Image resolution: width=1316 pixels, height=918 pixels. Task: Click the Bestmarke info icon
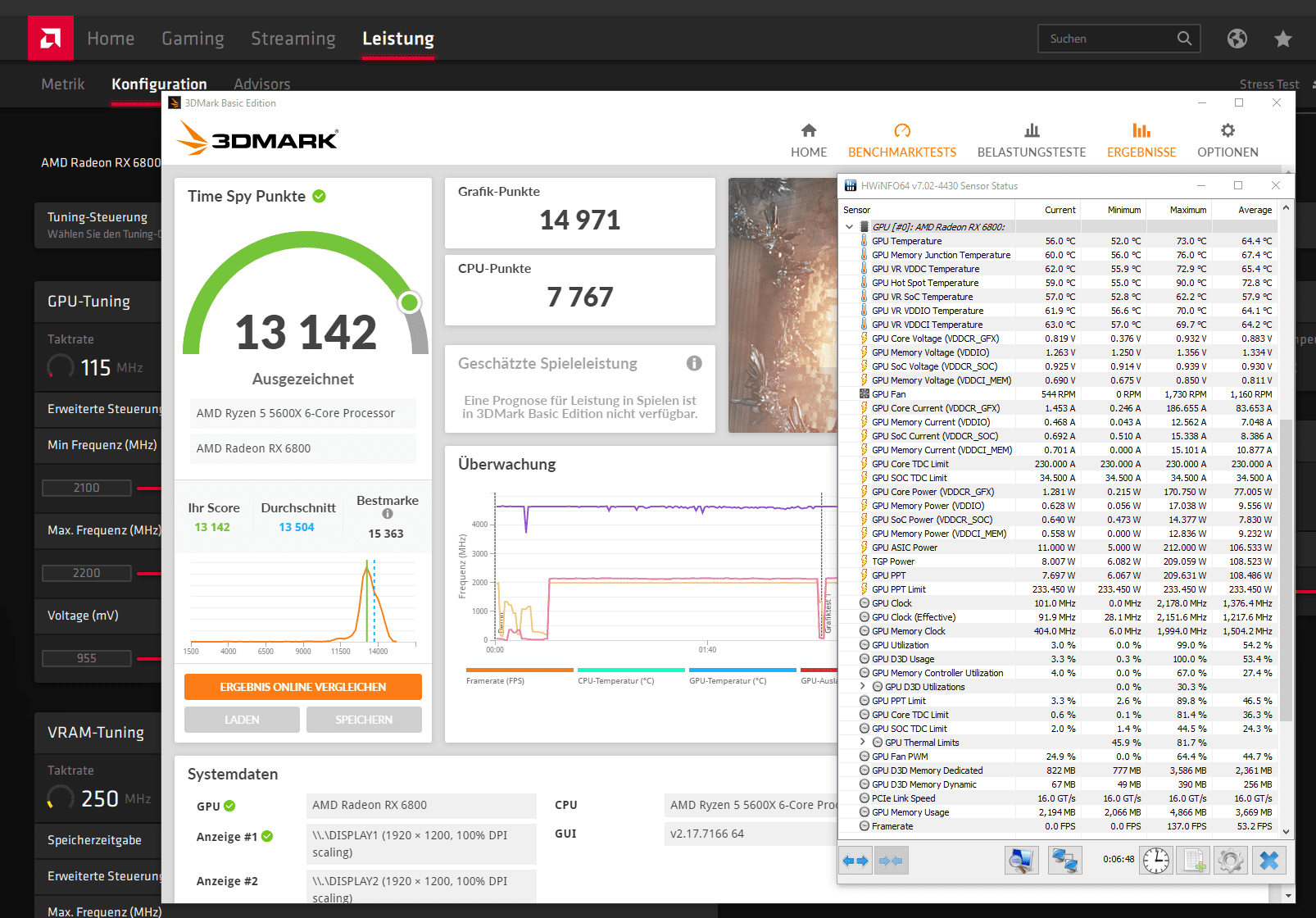(x=388, y=514)
